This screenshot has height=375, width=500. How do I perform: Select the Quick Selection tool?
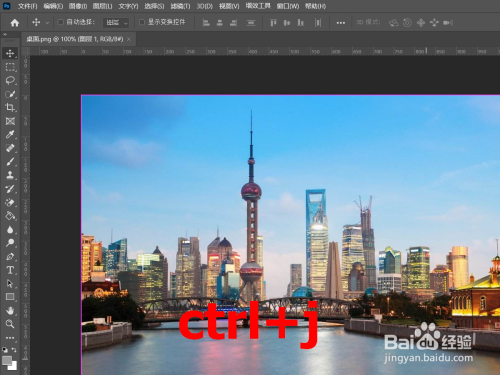pos(10,94)
